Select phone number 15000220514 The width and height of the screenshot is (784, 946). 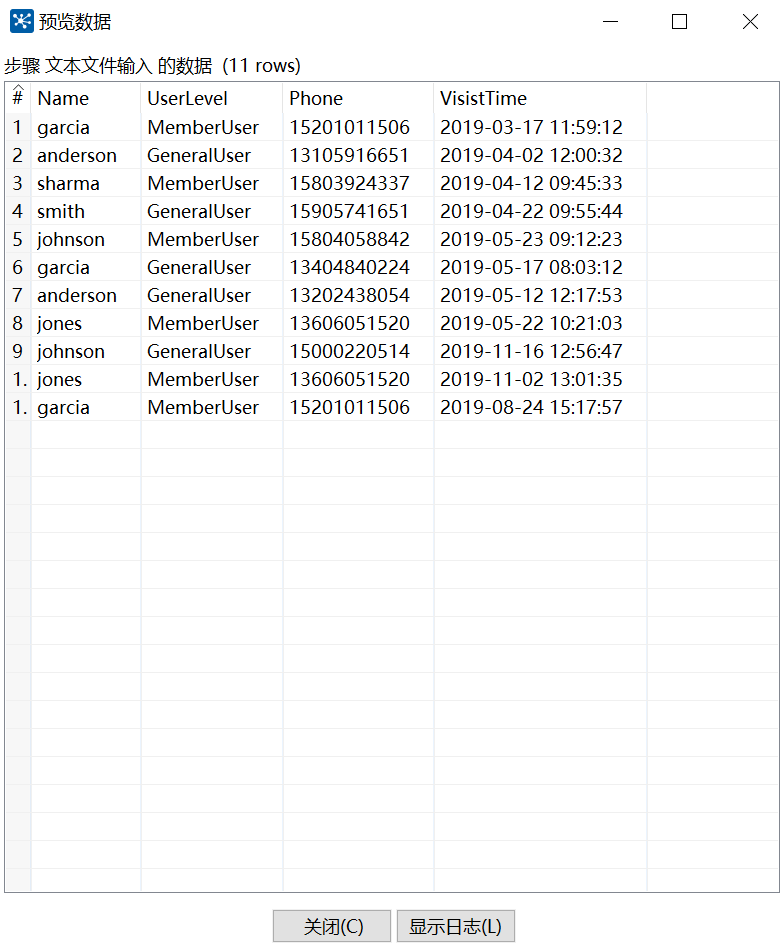click(359, 351)
